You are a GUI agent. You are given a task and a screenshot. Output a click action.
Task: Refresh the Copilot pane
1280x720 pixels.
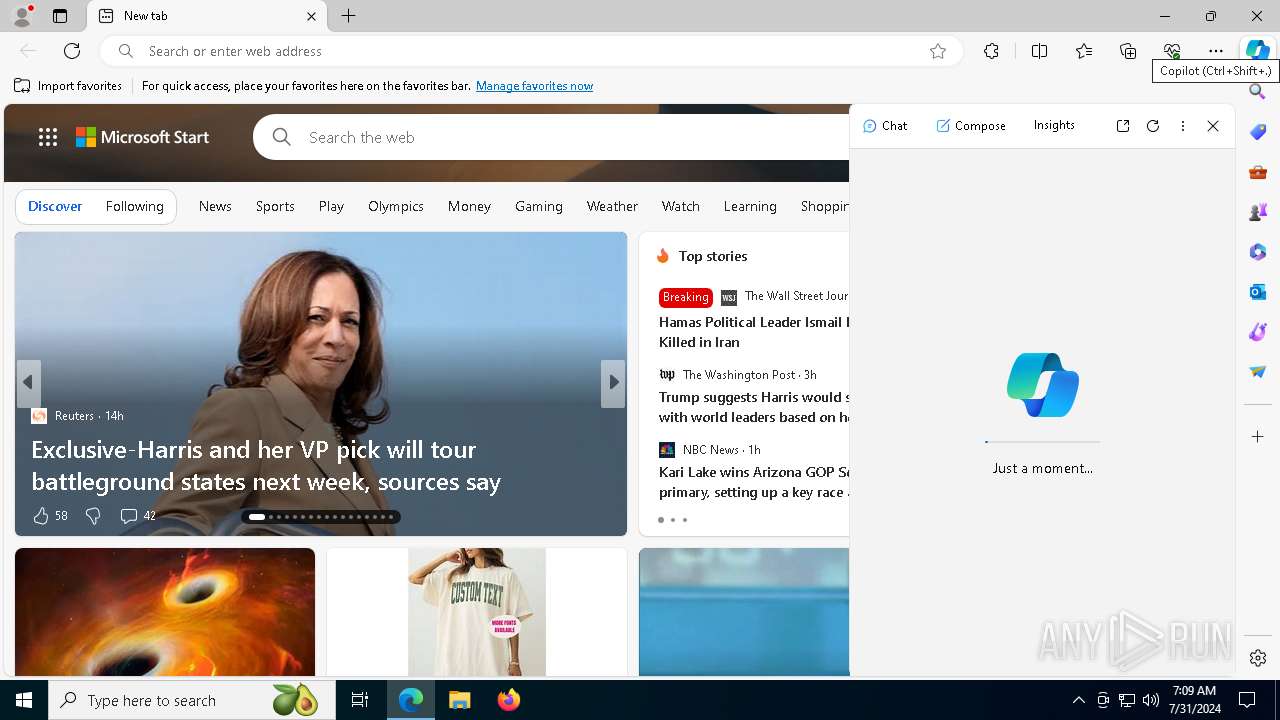(1153, 126)
